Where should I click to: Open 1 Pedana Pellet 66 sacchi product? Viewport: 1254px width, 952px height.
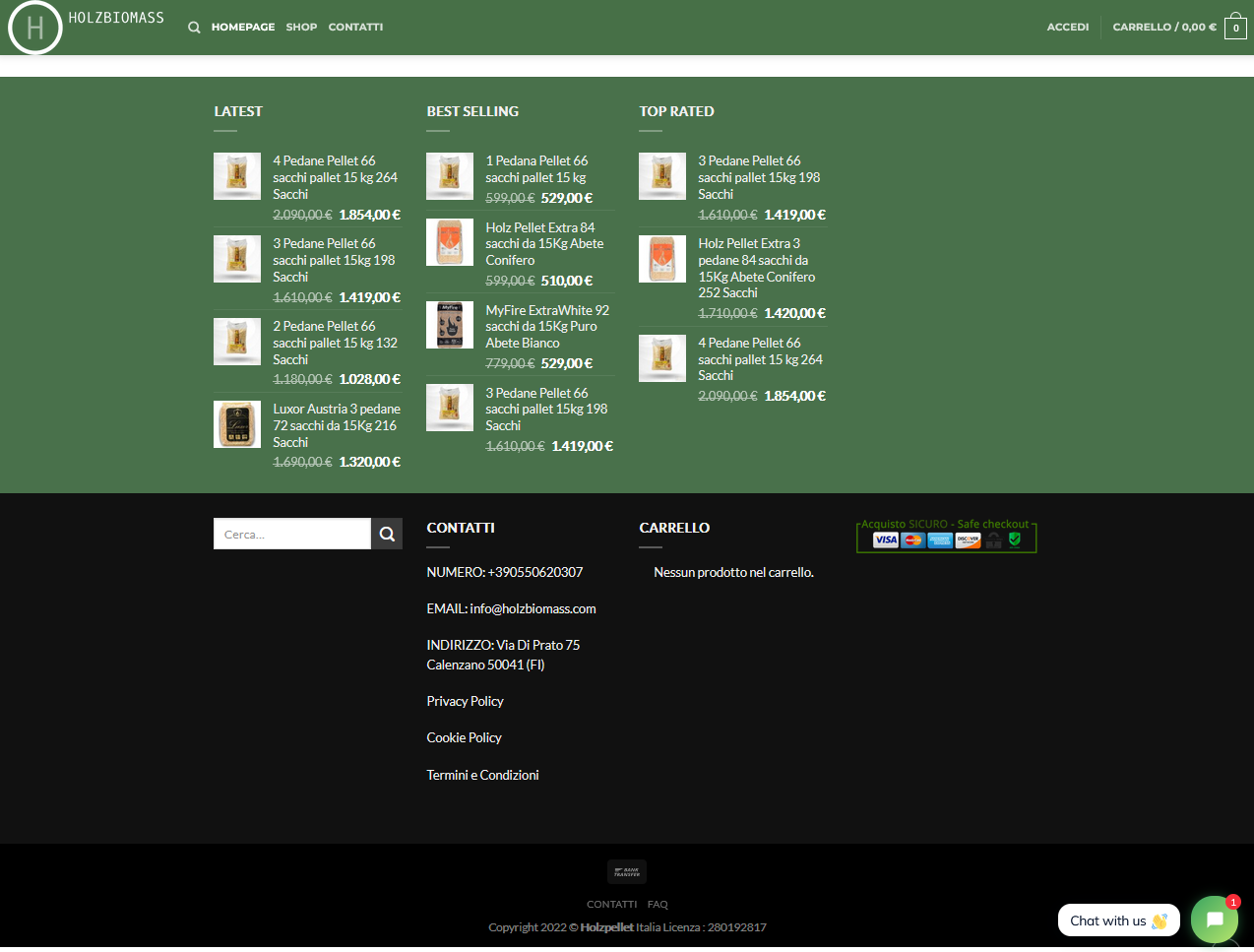point(536,169)
